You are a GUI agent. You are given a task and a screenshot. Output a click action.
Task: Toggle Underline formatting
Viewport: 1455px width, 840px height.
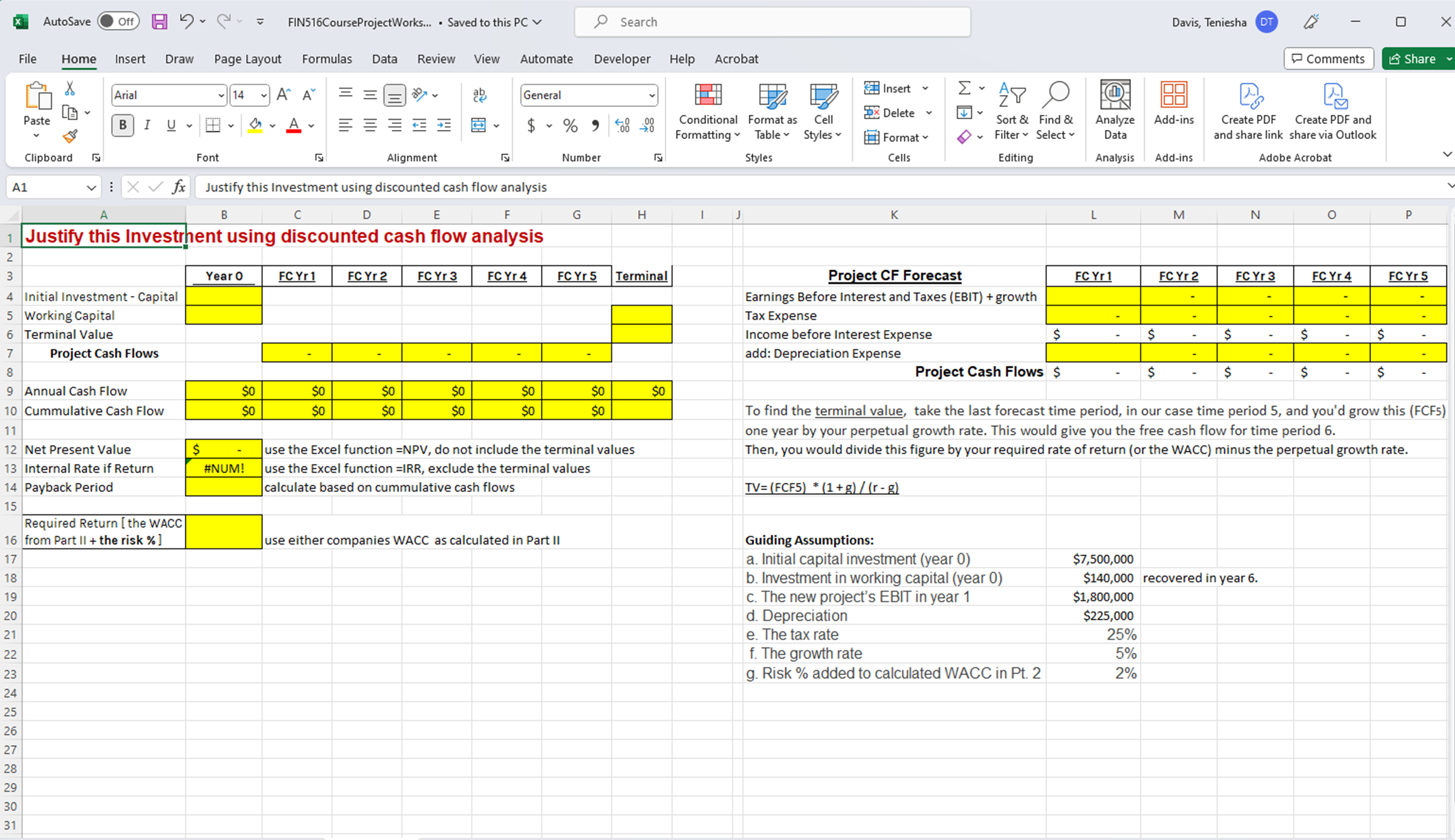click(171, 125)
